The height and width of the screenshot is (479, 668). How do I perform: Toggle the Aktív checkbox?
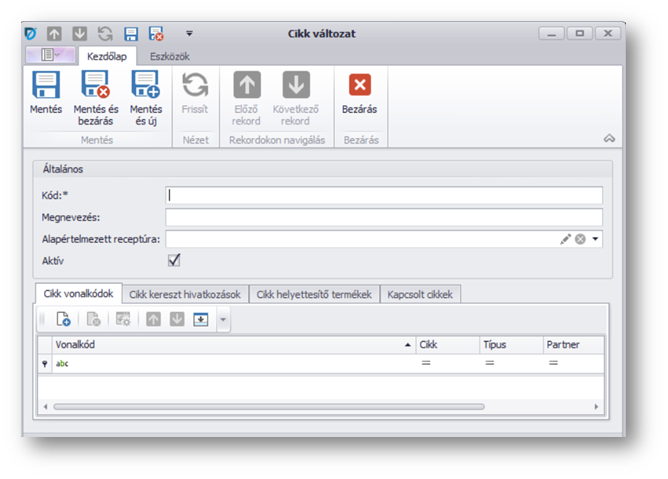(174, 260)
